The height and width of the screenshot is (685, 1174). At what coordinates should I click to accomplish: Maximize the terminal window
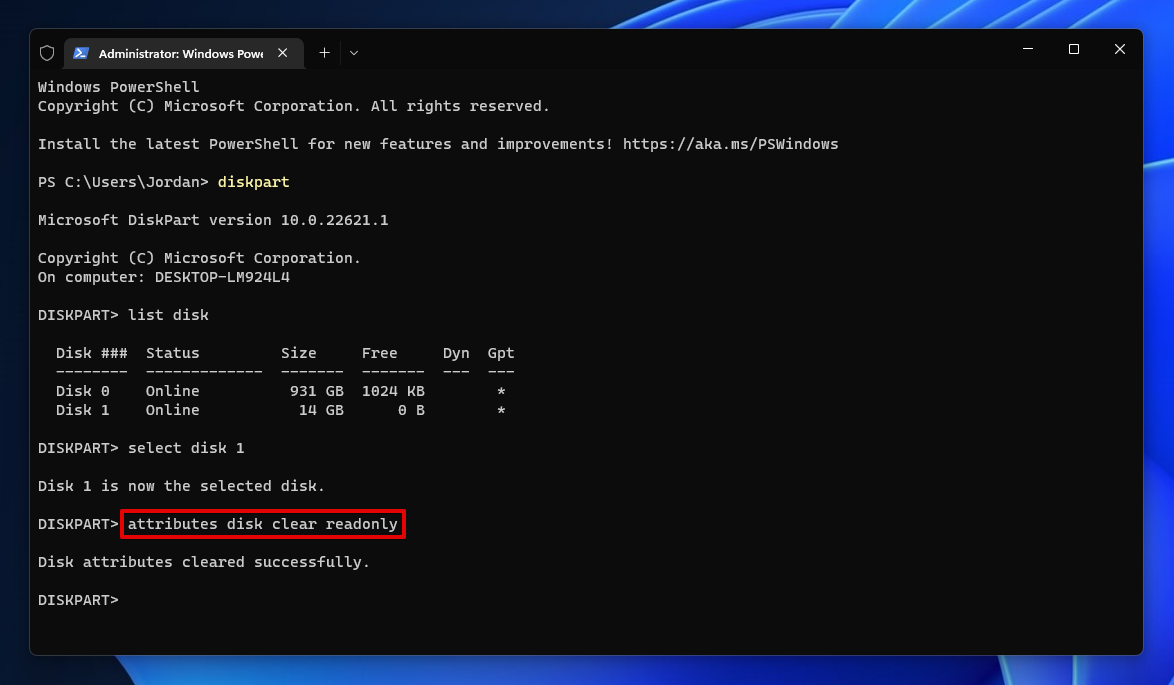(x=1074, y=49)
